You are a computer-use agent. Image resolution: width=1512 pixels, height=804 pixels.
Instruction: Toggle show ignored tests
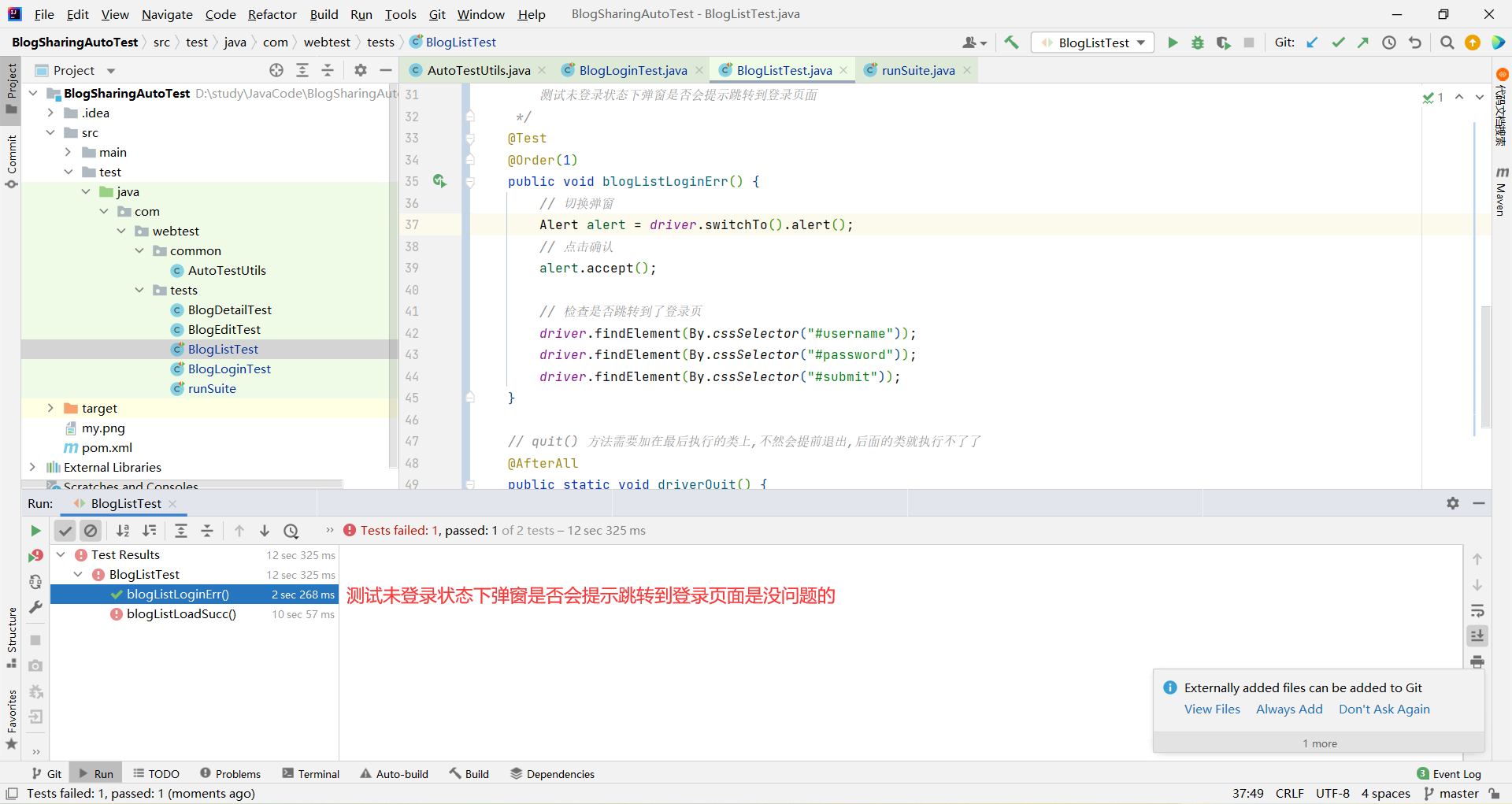click(x=91, y=531)
